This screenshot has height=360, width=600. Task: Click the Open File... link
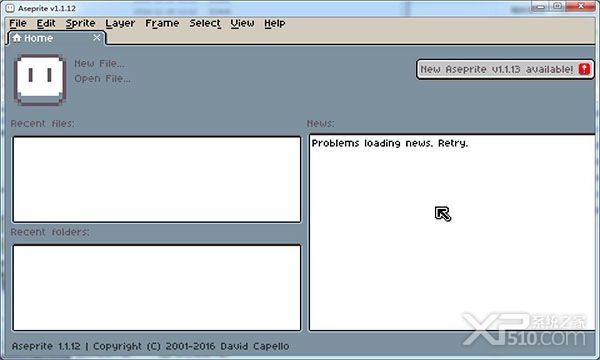click(x=102, y=78)
